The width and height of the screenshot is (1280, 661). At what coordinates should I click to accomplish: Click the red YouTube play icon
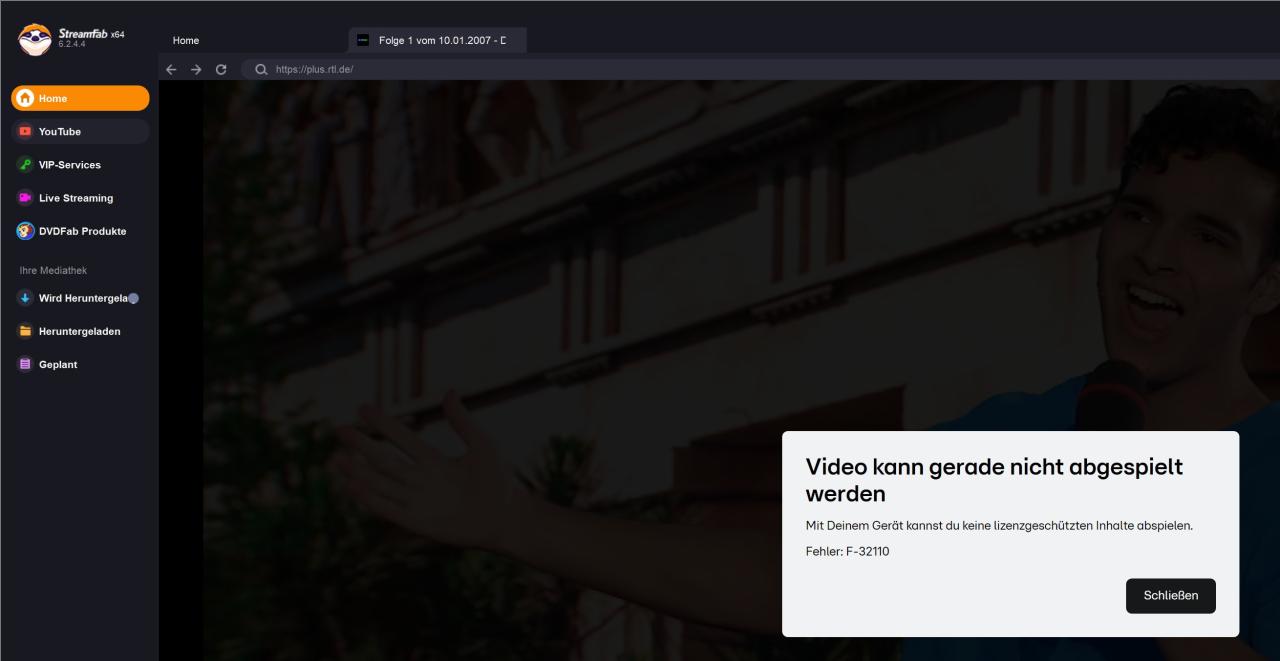coord(26,131)
